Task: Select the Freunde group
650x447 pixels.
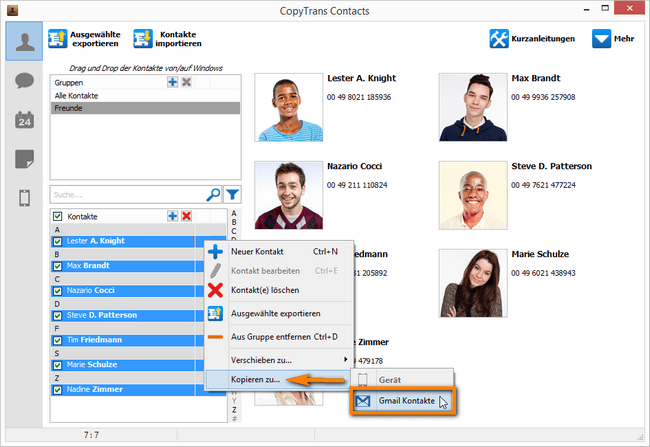Action: [x=145, y=108]
